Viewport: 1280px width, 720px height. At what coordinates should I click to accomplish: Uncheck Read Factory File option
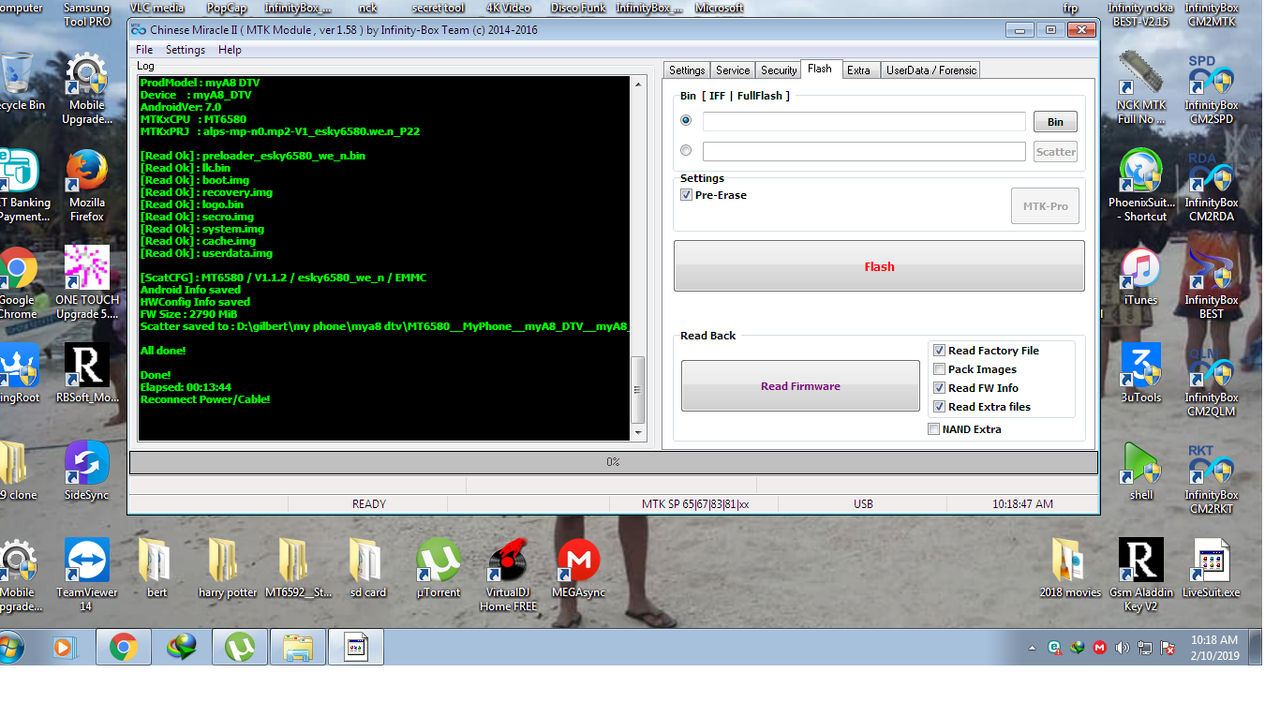(x=939, y=351)
